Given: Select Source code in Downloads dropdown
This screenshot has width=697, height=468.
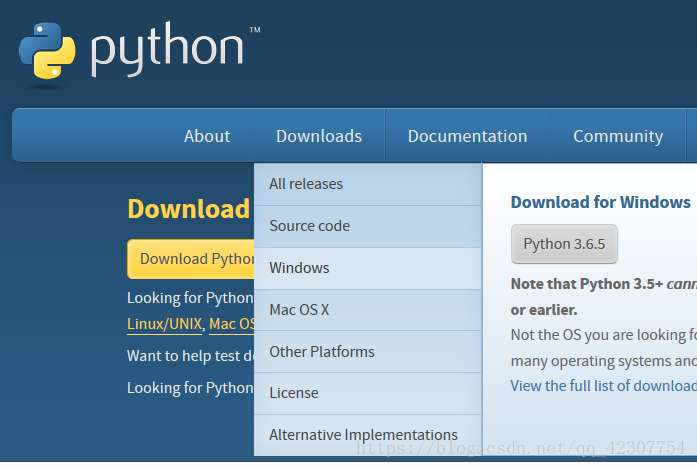Looking at the screenshot, I should click(x=368, y=226).
